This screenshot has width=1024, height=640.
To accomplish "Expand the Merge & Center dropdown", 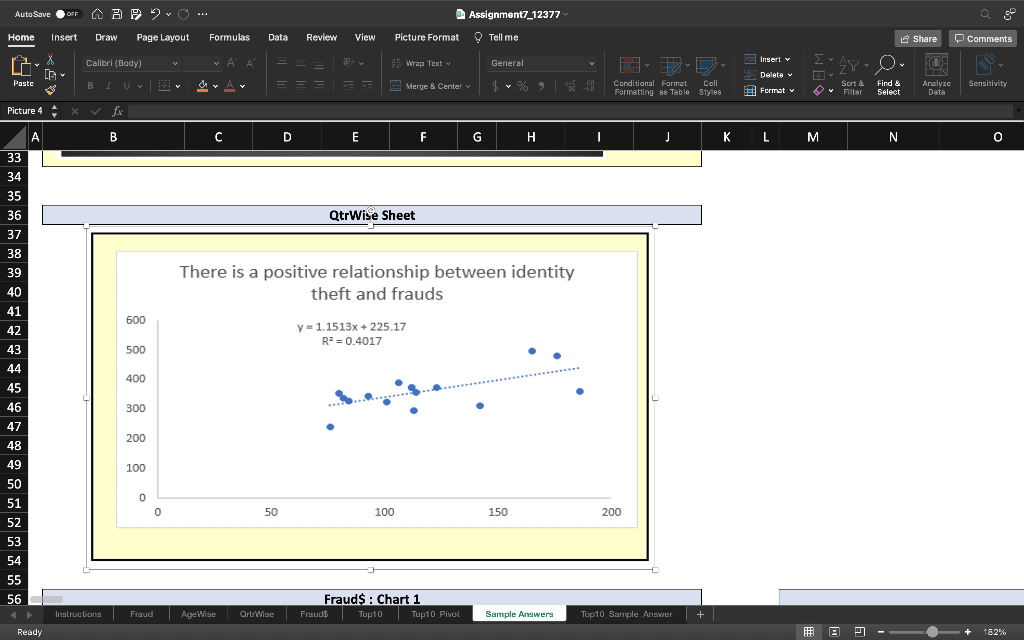I will 467,86.
